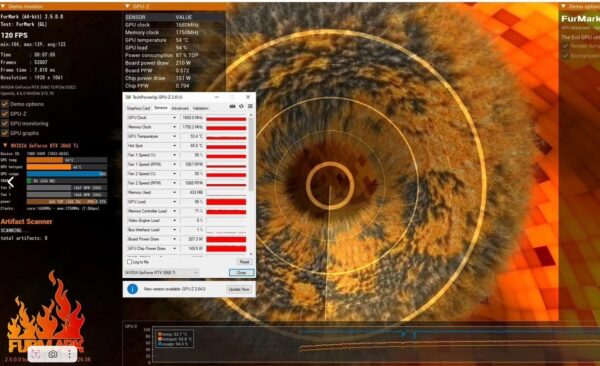The width and height of the screenshot is (600, 366).
Task: Click the Update Now button
Action: (x=239, y=289)
